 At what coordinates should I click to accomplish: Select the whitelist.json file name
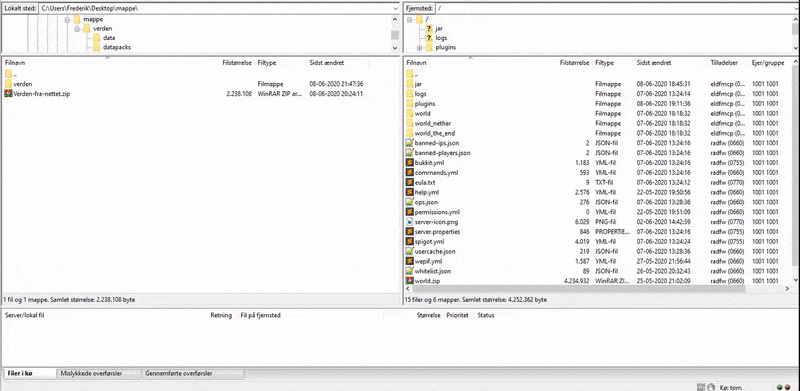click(433, 271)
